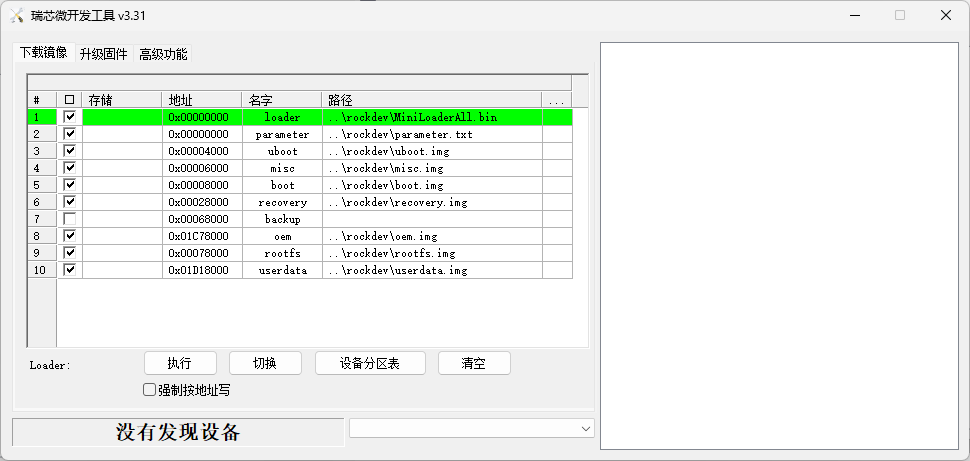Click address 0x00006000 cell
The image size is (970, 461).
pyautogui.click(x=202, y=168)
